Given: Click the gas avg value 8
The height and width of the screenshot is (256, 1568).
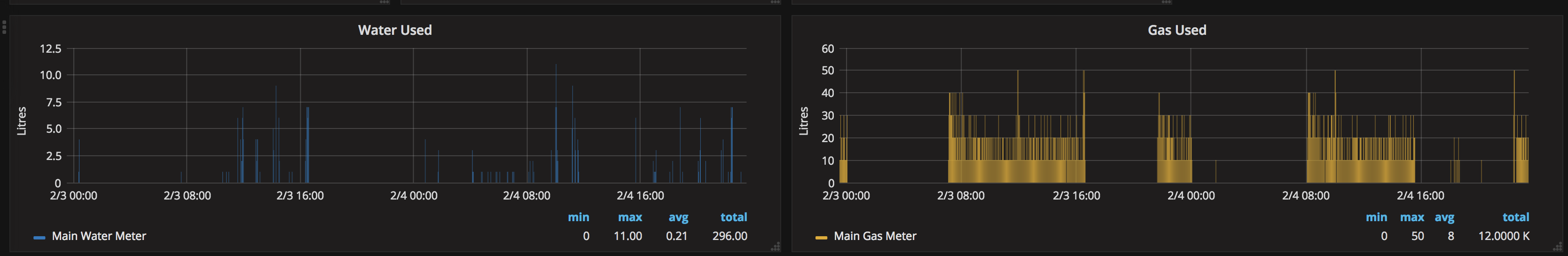Looking at the screenshot, I should pyautogui.click(x=1450, y=236).
